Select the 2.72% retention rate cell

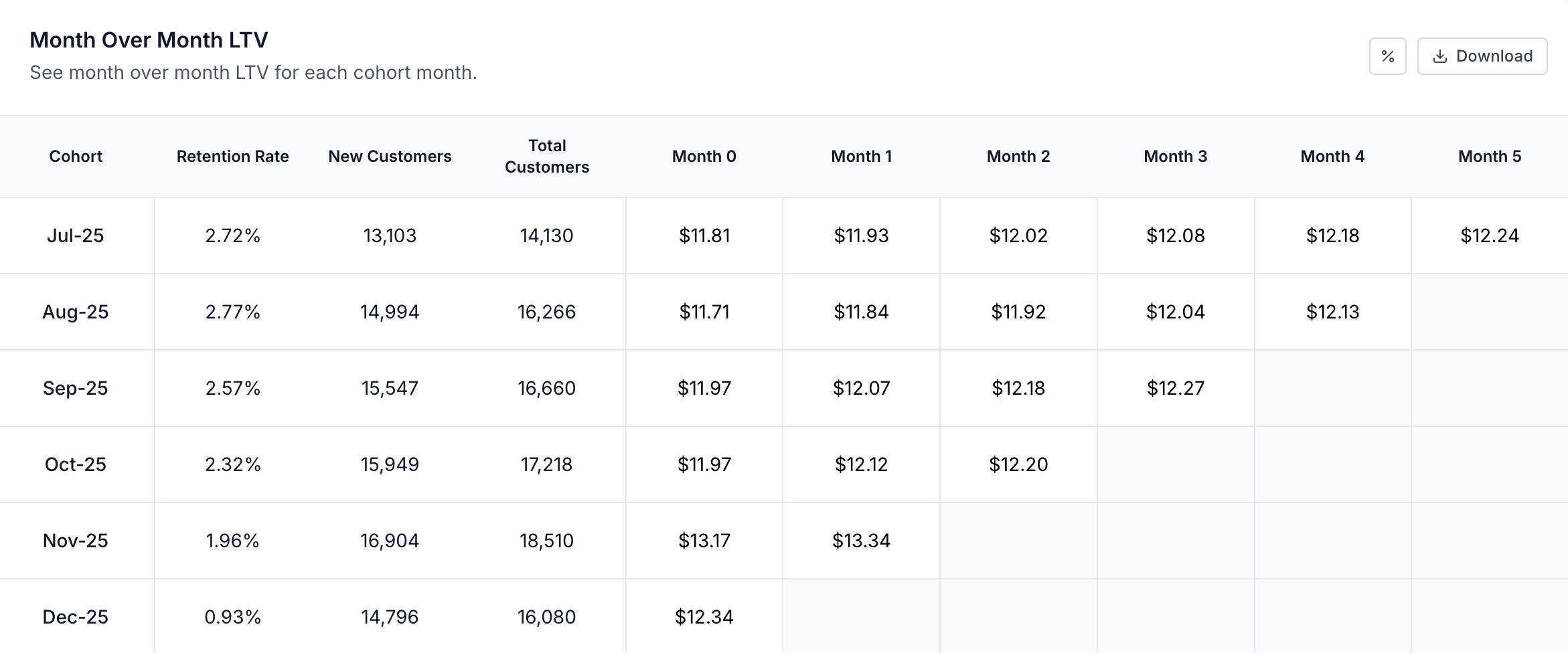click(232, 235)
